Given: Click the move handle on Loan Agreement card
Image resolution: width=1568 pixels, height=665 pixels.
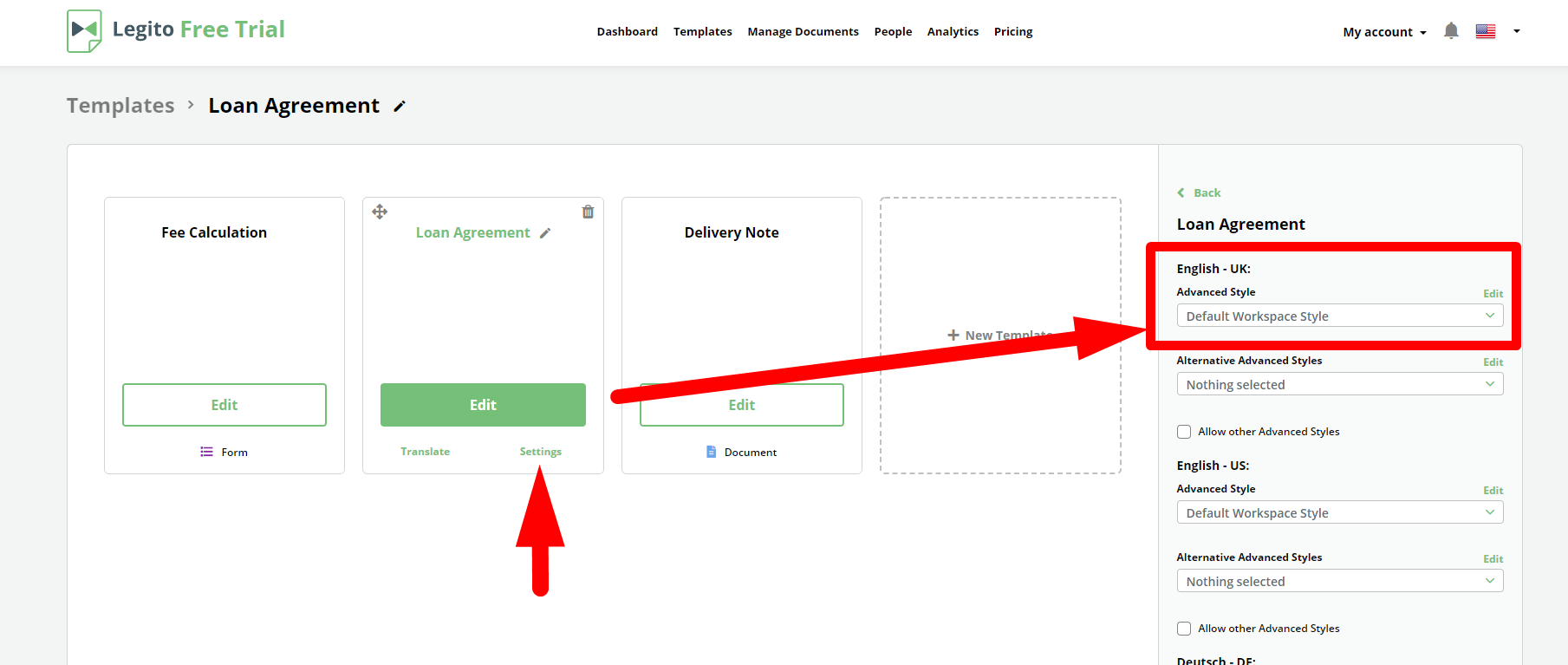Looking at the screenshot, I should [x=380, y=212].
